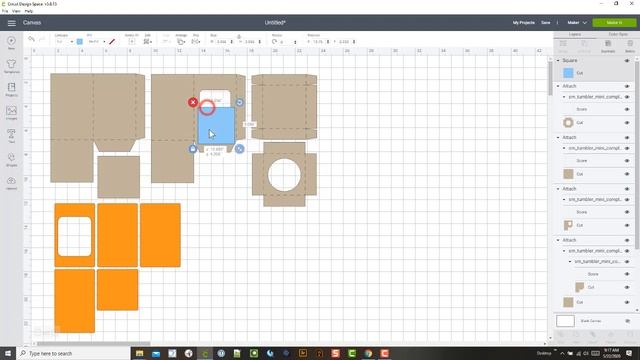640x360 pixels.
Task: Open the File menu
Action: (x=5, y=11)
